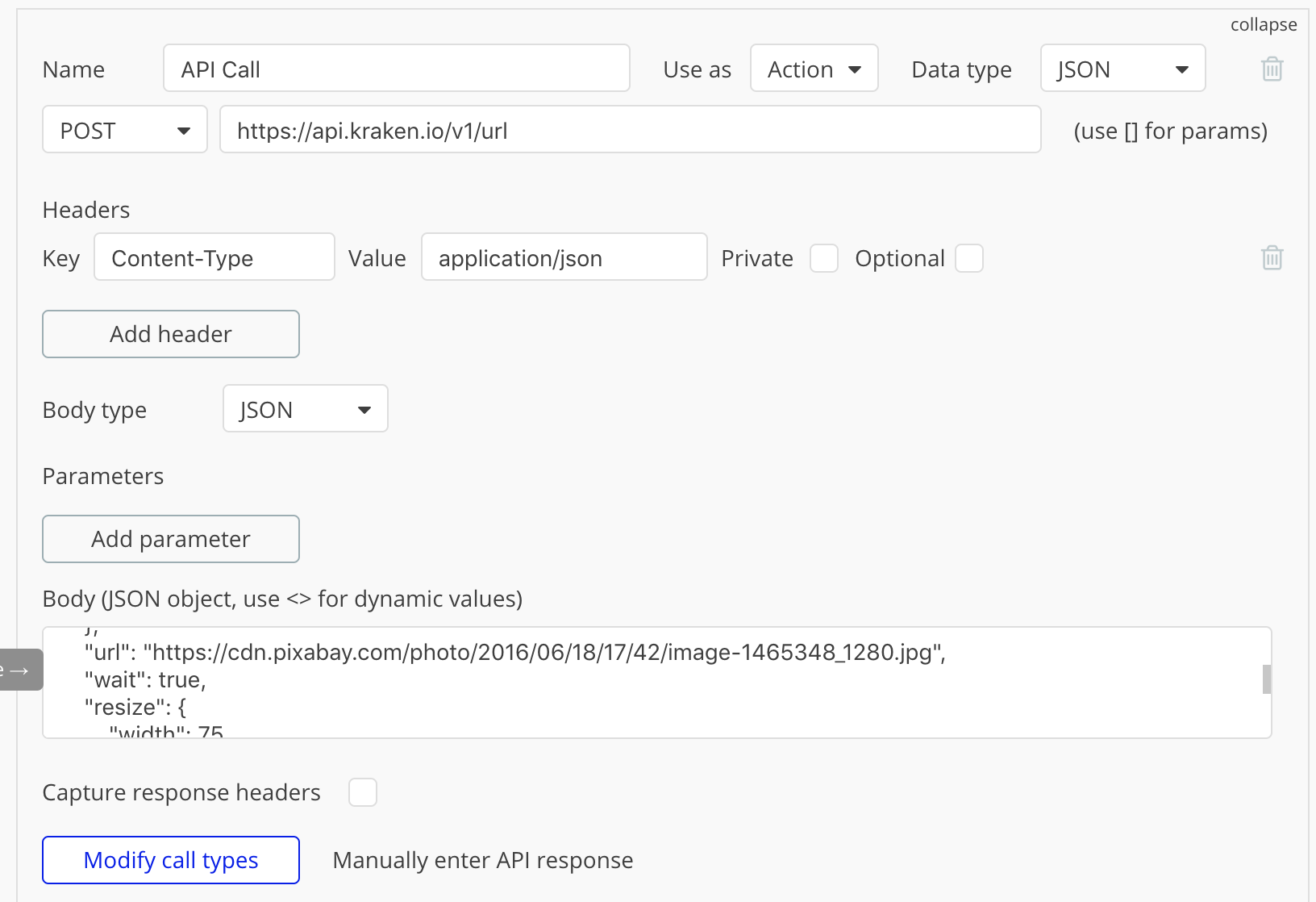Click the body text area scrollbar
1316x902 pixels.
(x=1266, y=679)
